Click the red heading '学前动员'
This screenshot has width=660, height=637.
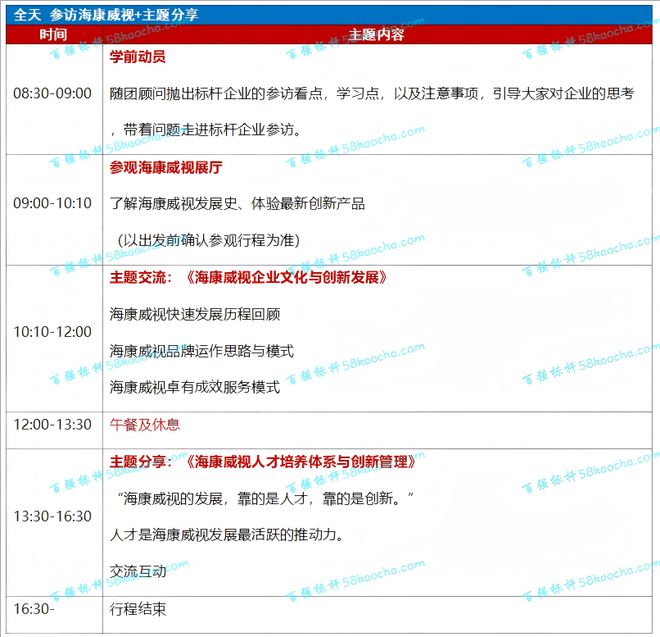tap(138, 56)
